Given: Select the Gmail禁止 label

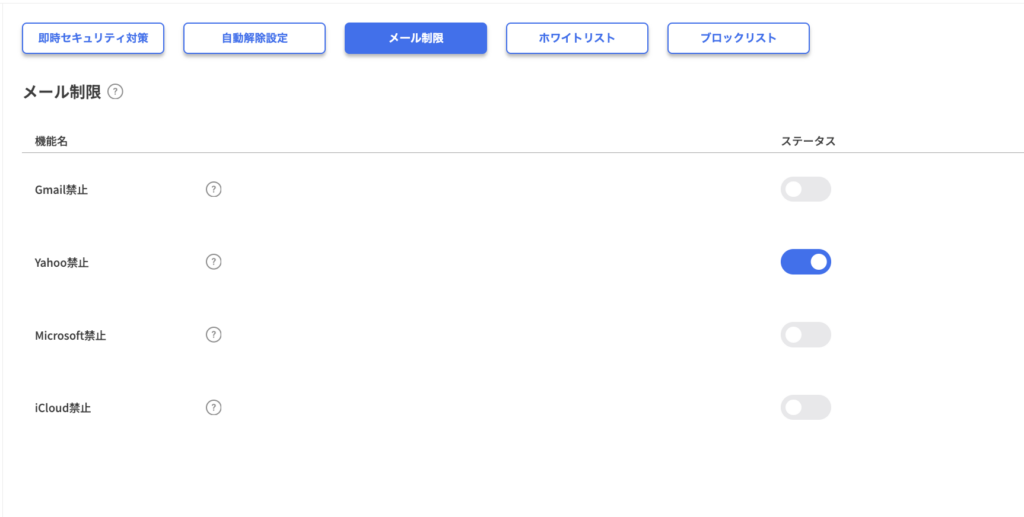Looking at the screenshot, I should click(61, 190).
